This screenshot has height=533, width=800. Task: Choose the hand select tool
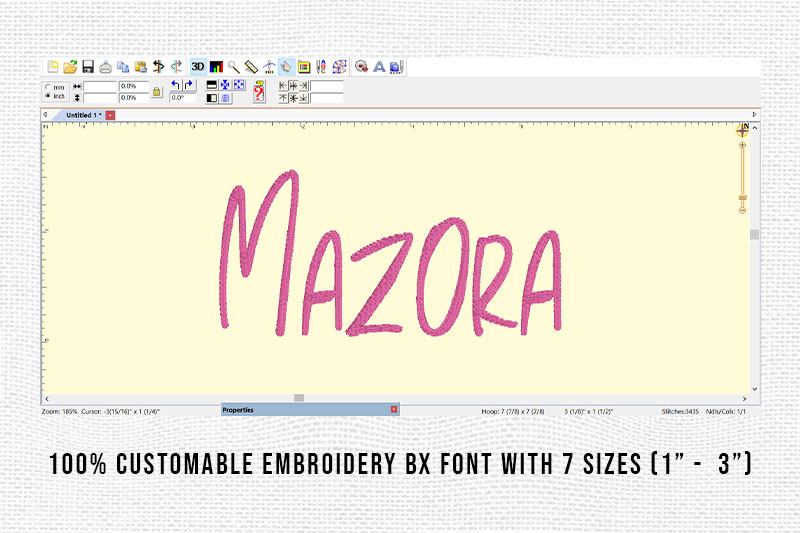(x=286, y=67)
